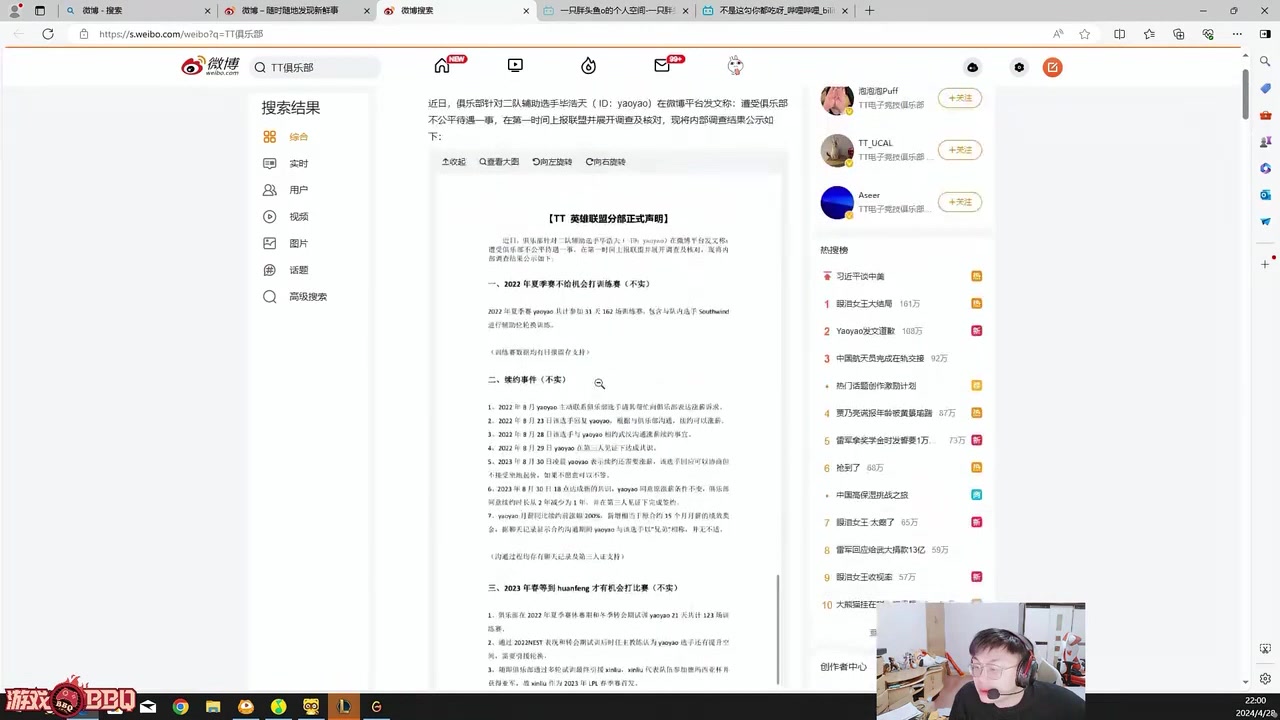Viewport: 1280px width, 720px height.
Task: Select 话题 in search results sidebar
Action: point(299,270)
